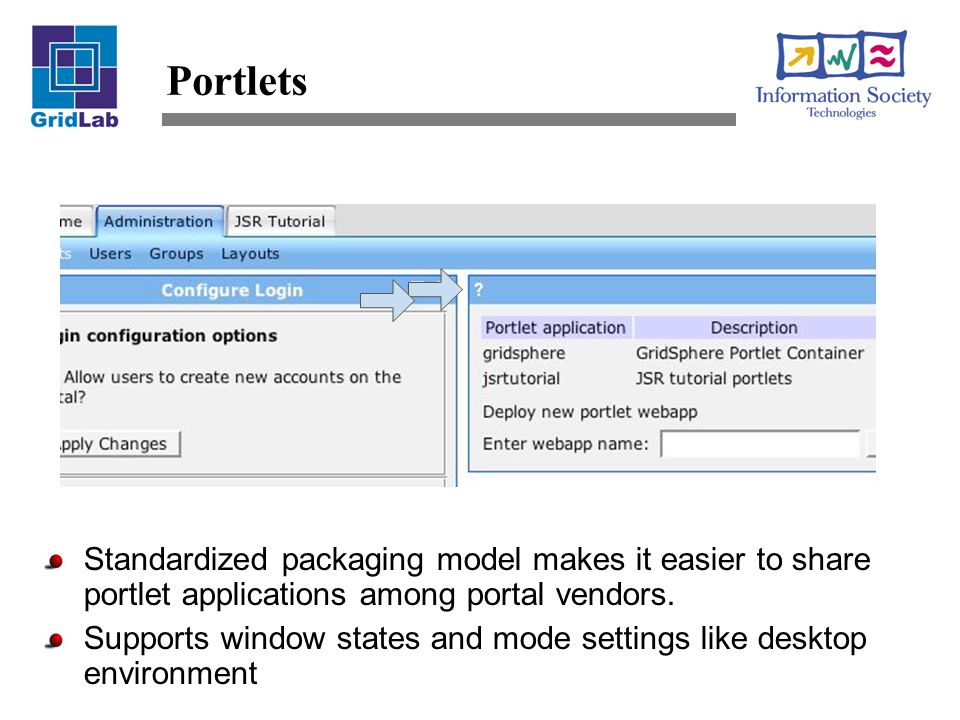Switch to the JSR Tutorial tab

[x=280, y=221]
